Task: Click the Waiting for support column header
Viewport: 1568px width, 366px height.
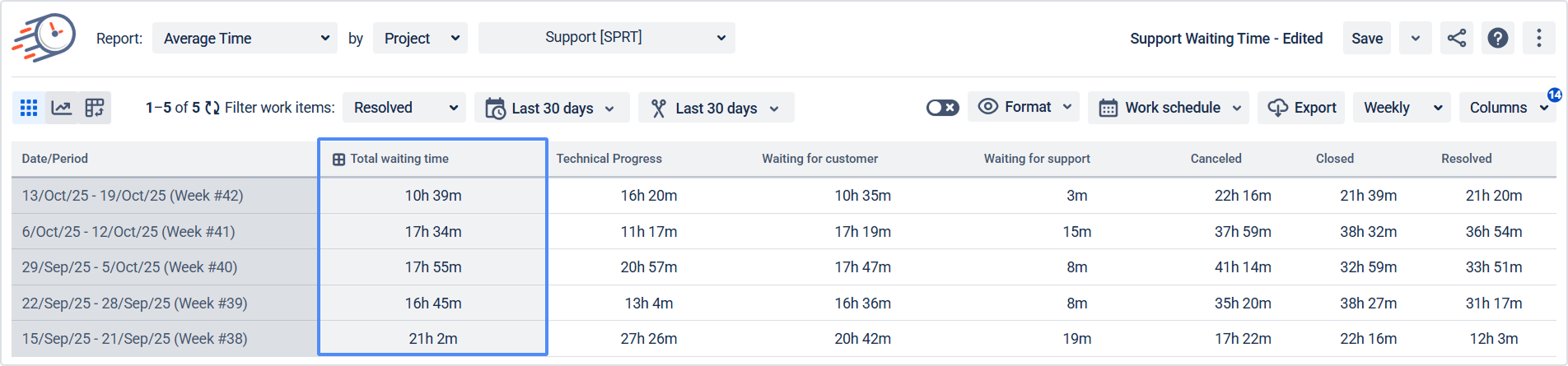Action: point(1037,159)
